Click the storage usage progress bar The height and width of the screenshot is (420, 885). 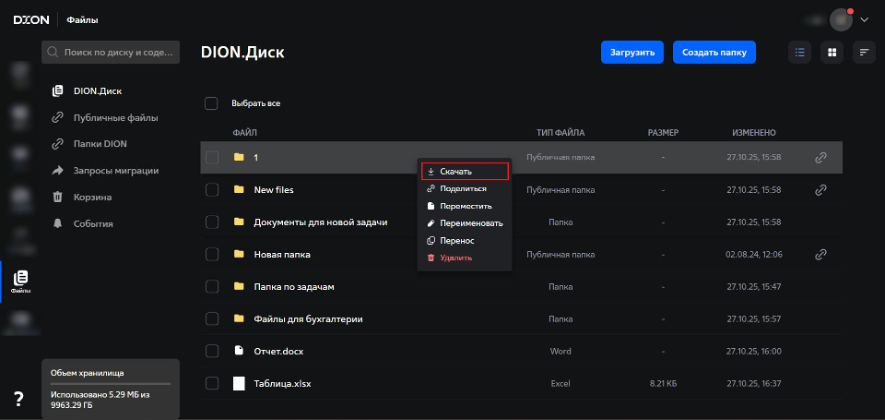click(110, 383)
